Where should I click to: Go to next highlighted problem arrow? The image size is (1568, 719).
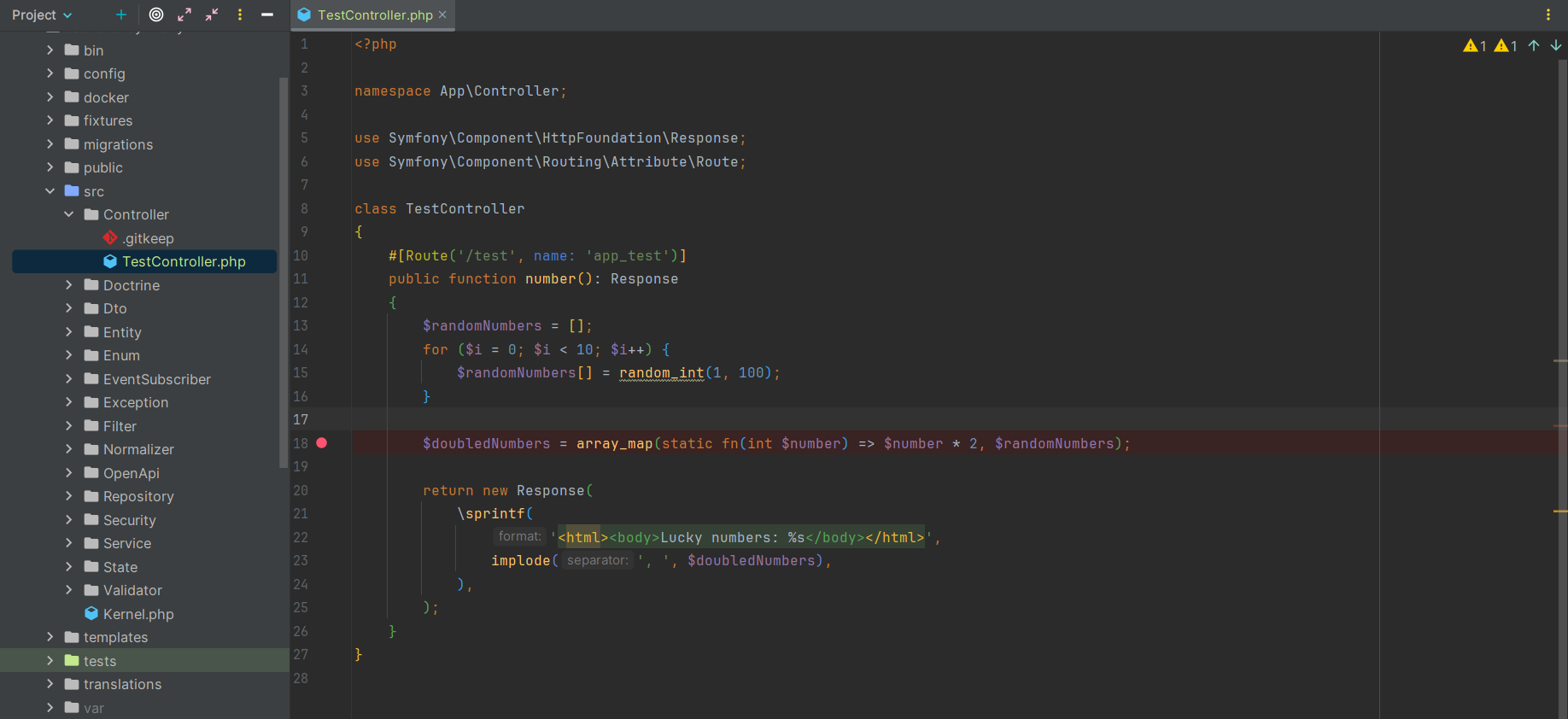pos(1556,46)
